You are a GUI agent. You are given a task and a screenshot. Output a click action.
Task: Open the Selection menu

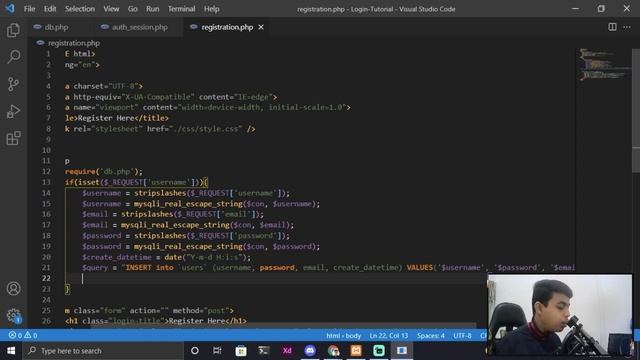tap(80, 9)
